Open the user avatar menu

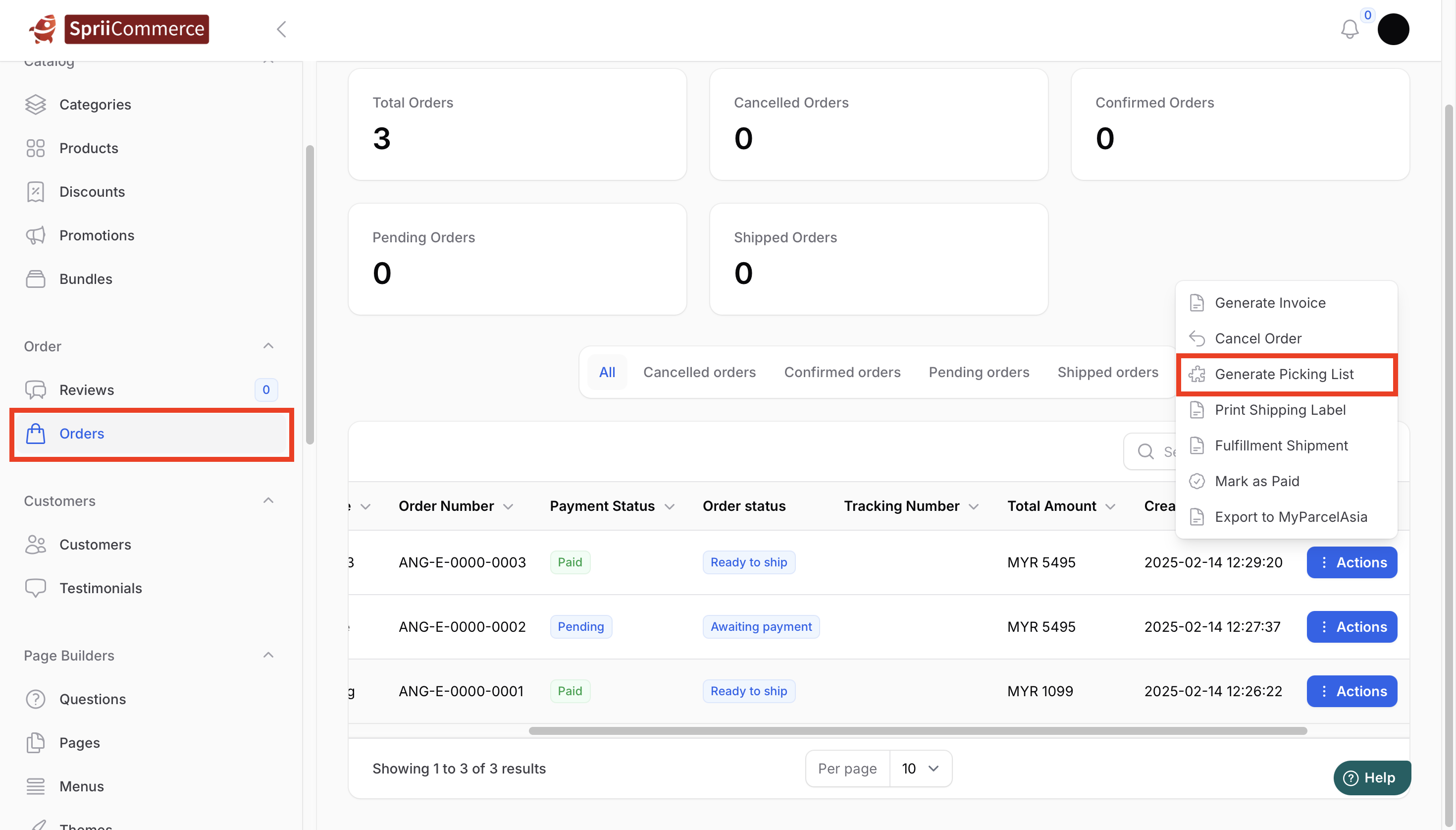(1393, 29)
